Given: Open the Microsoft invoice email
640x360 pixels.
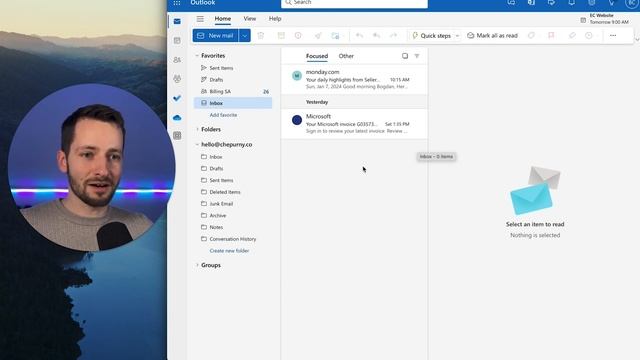Looking at the screenshot, I should [x=354, y=124].
